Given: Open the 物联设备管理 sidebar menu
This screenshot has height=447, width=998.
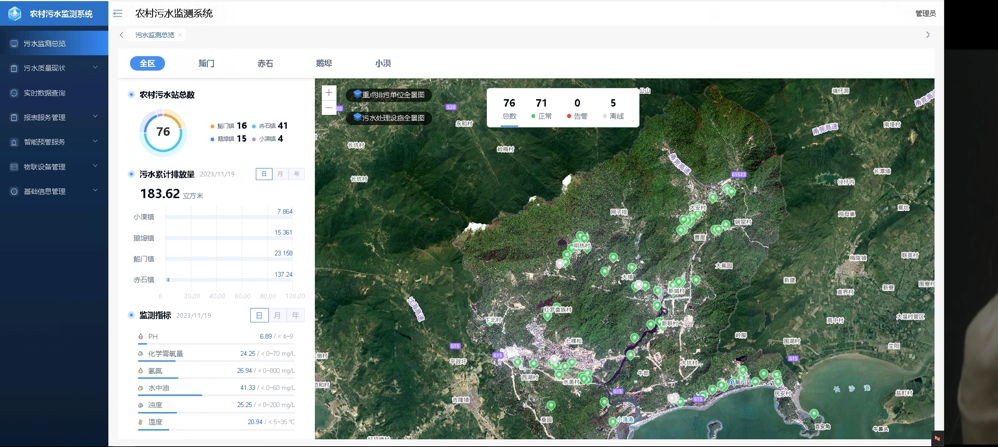Looking at the screenshot, I should point(54,167).
